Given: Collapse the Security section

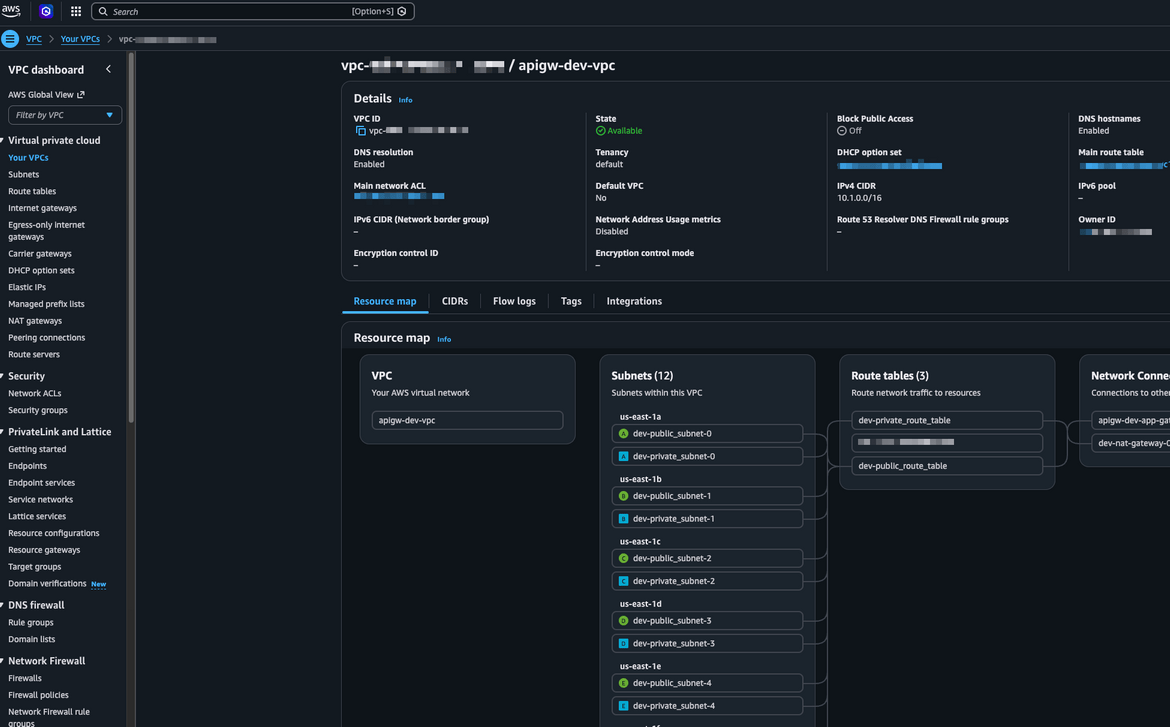Looking at the screenshot, I should (2, 376).
